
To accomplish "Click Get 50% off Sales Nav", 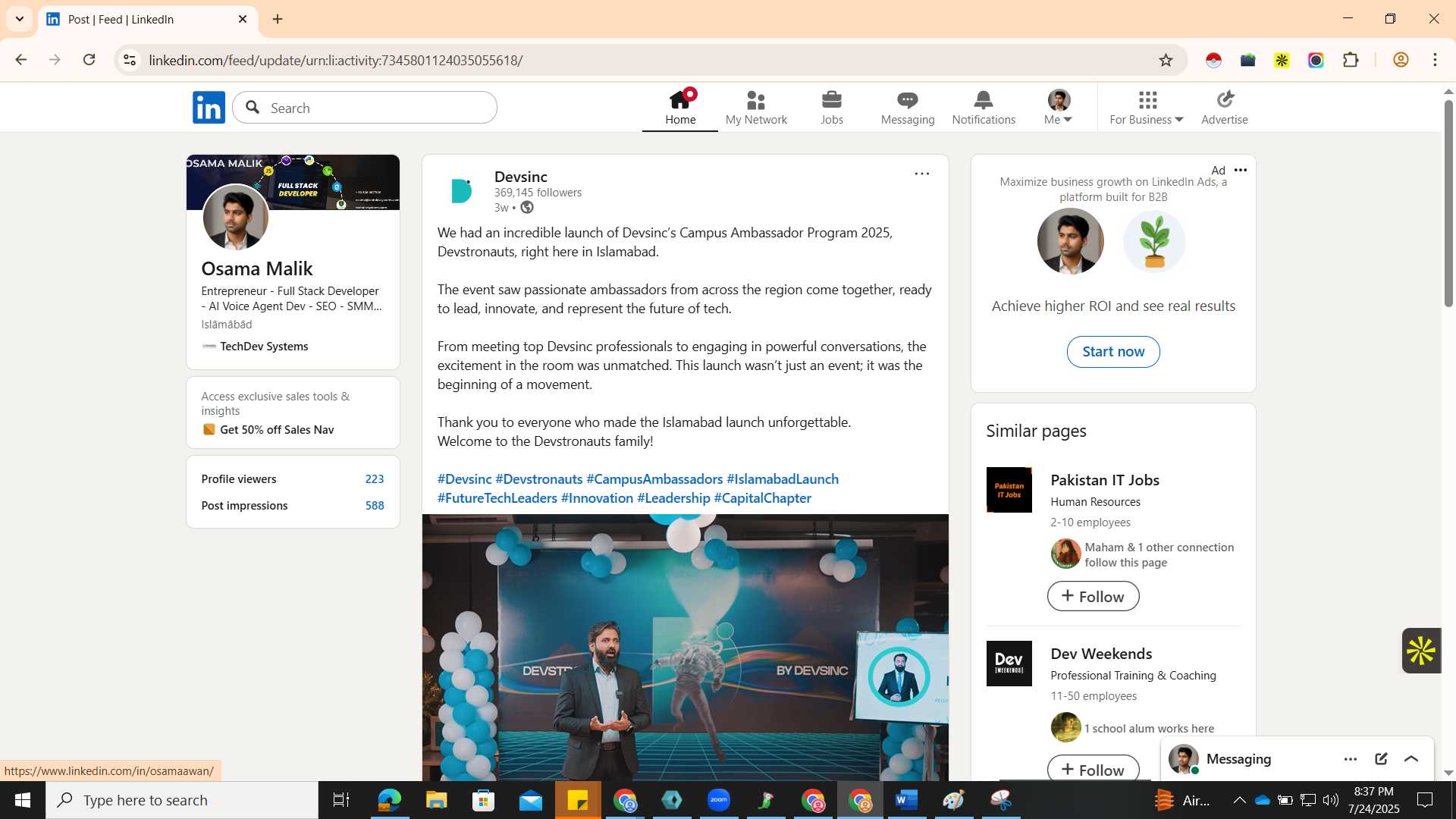I will 277,430.
